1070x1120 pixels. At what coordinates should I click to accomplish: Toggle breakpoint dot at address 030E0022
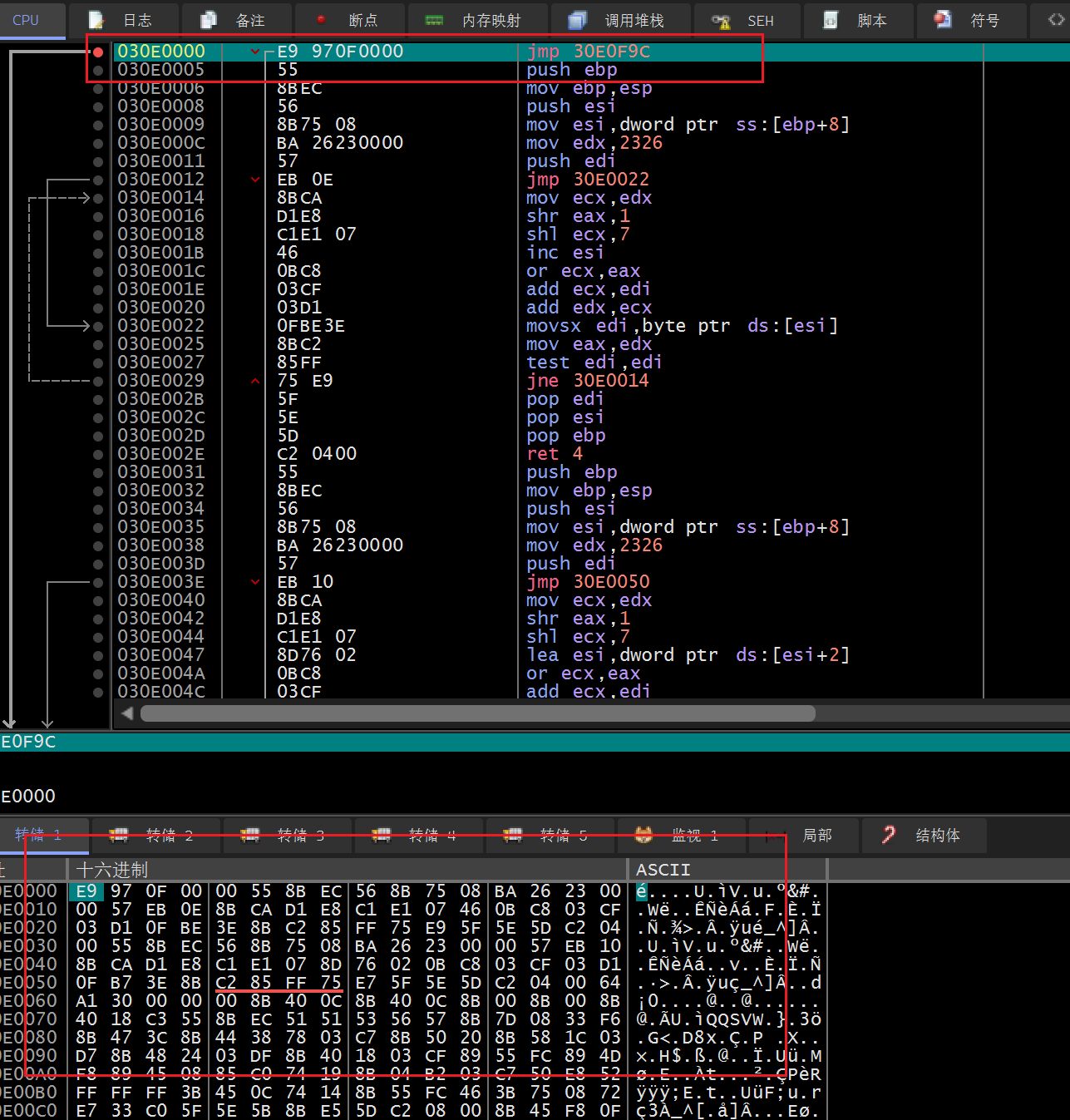98,326
